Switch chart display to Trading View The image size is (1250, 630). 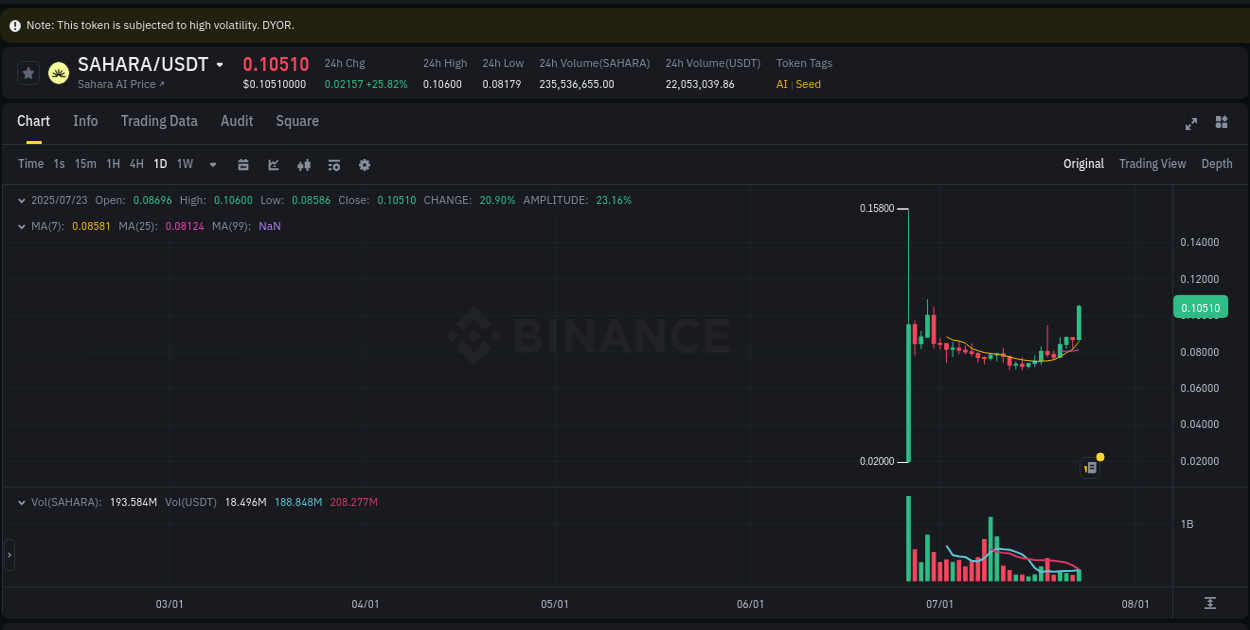click(1152, 163)
